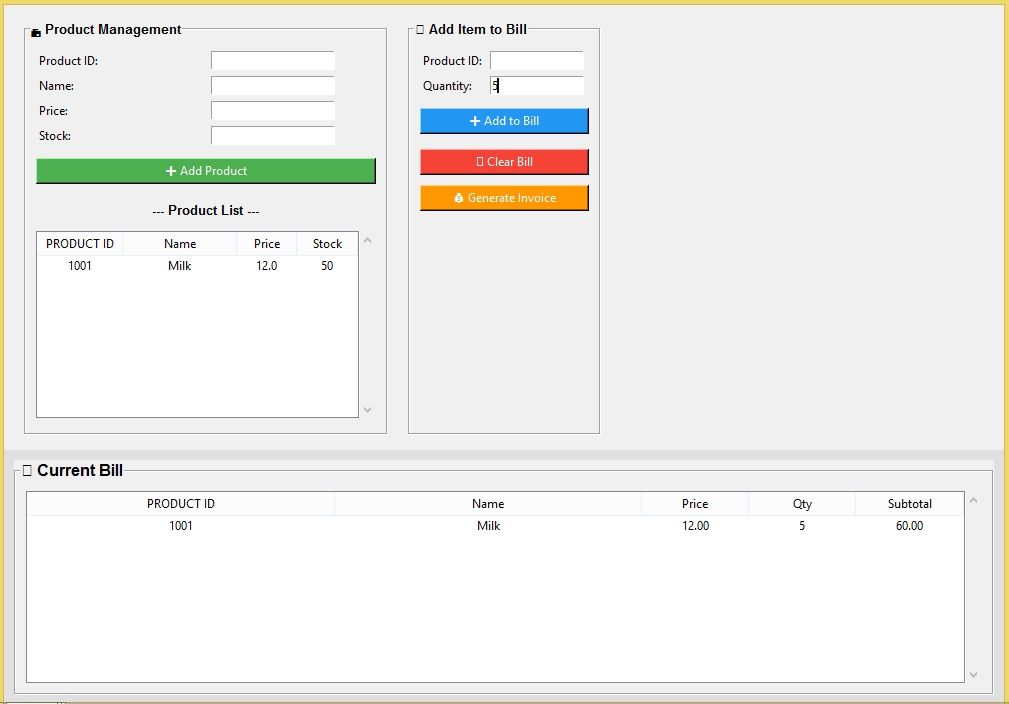This screenshot has width=1009, height=704.
Task: Focus the Product ID field in Product Management
Action: coord(272,61)
